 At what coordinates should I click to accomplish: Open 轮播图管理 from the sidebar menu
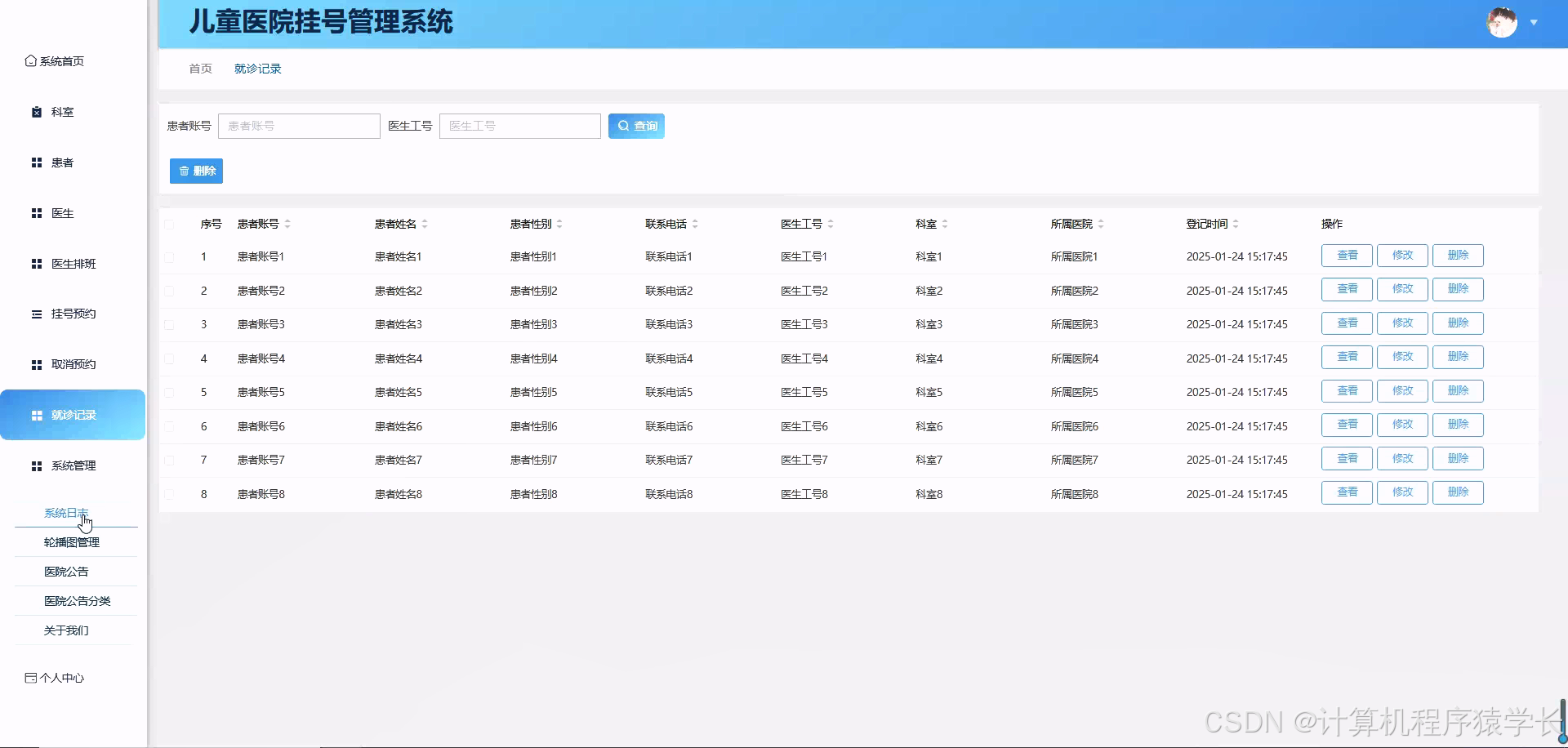(72, 541)
